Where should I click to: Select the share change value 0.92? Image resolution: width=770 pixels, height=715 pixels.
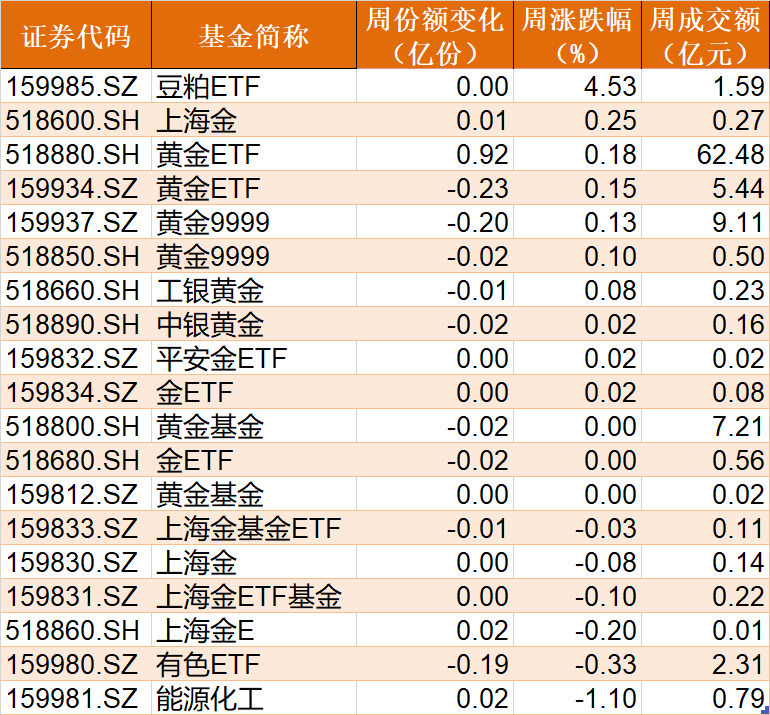pyautogui.click(x=482, y=154)
